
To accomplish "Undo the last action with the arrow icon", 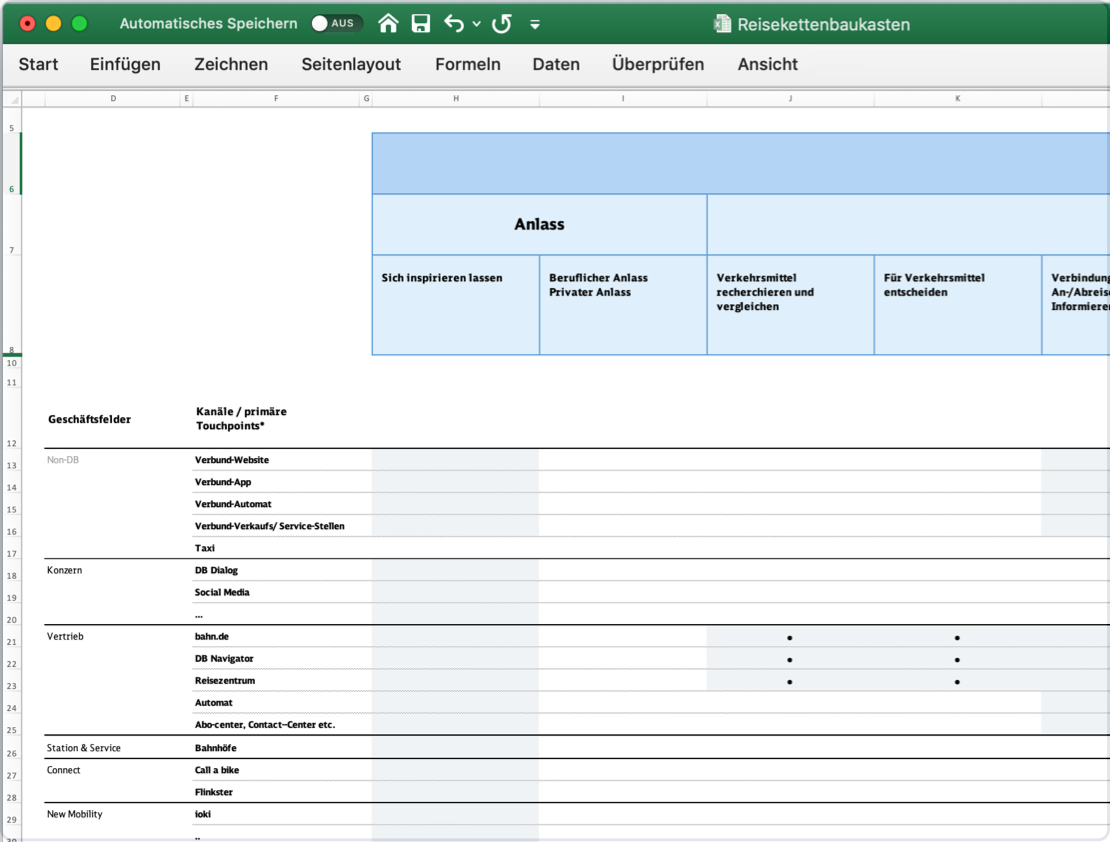I will click(454, 23).
